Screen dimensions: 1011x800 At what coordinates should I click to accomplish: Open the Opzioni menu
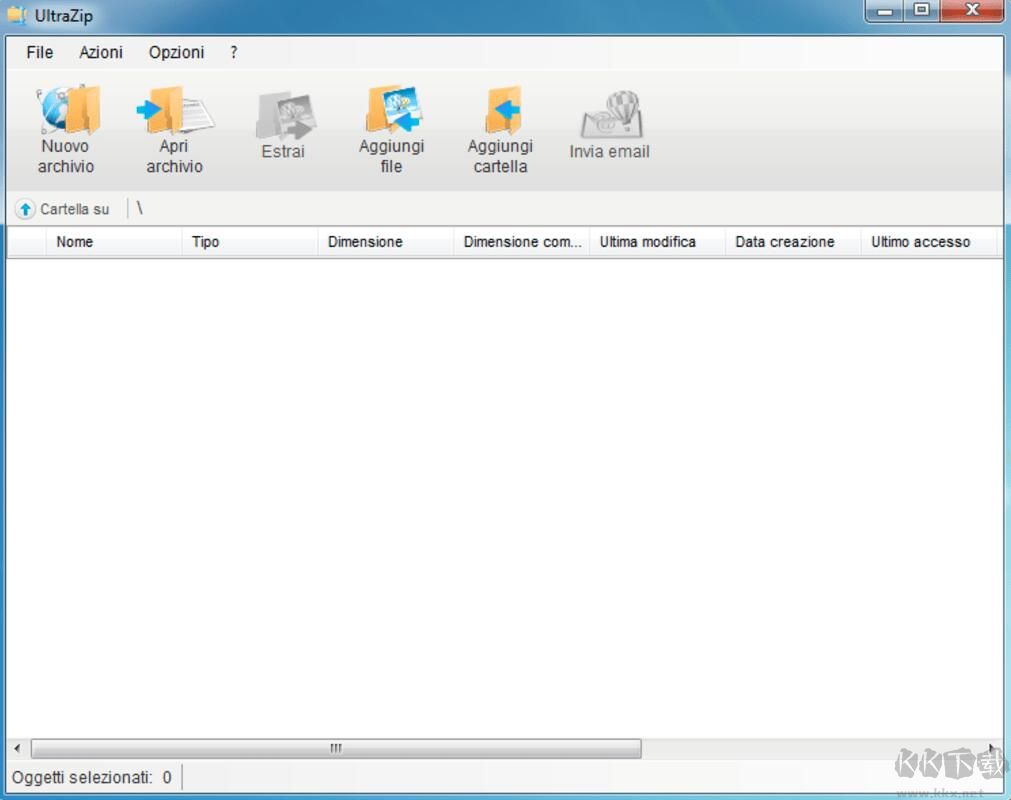176,52
